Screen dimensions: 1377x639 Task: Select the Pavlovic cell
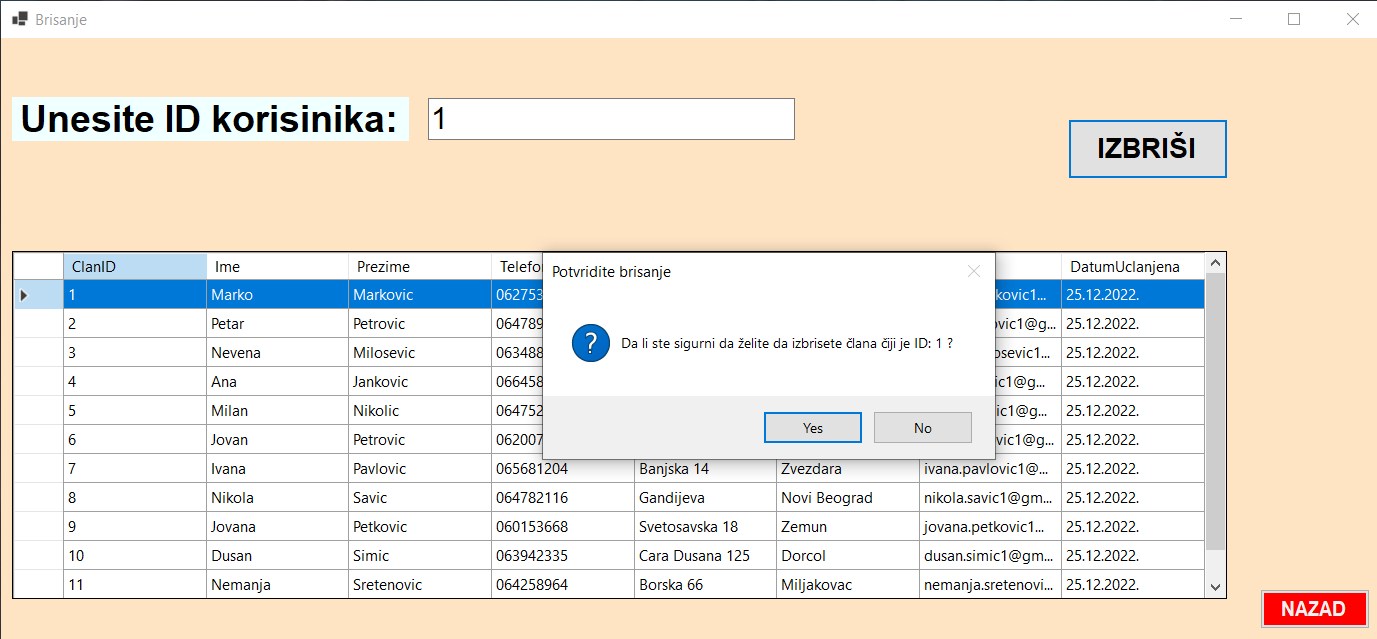pyautogui.click(x=420, y=469)
